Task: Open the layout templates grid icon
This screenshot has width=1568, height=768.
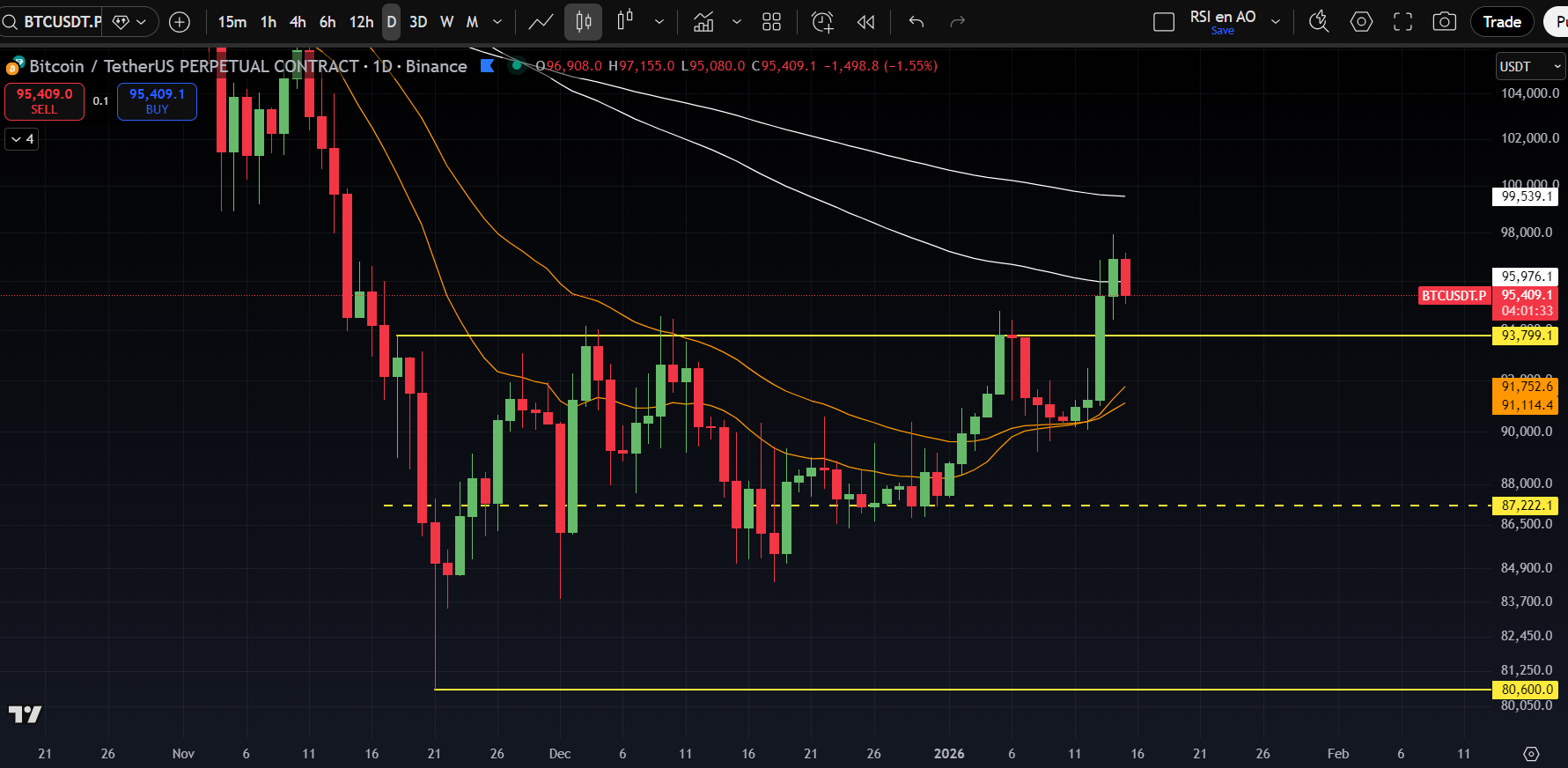Action: coord(771,22)
